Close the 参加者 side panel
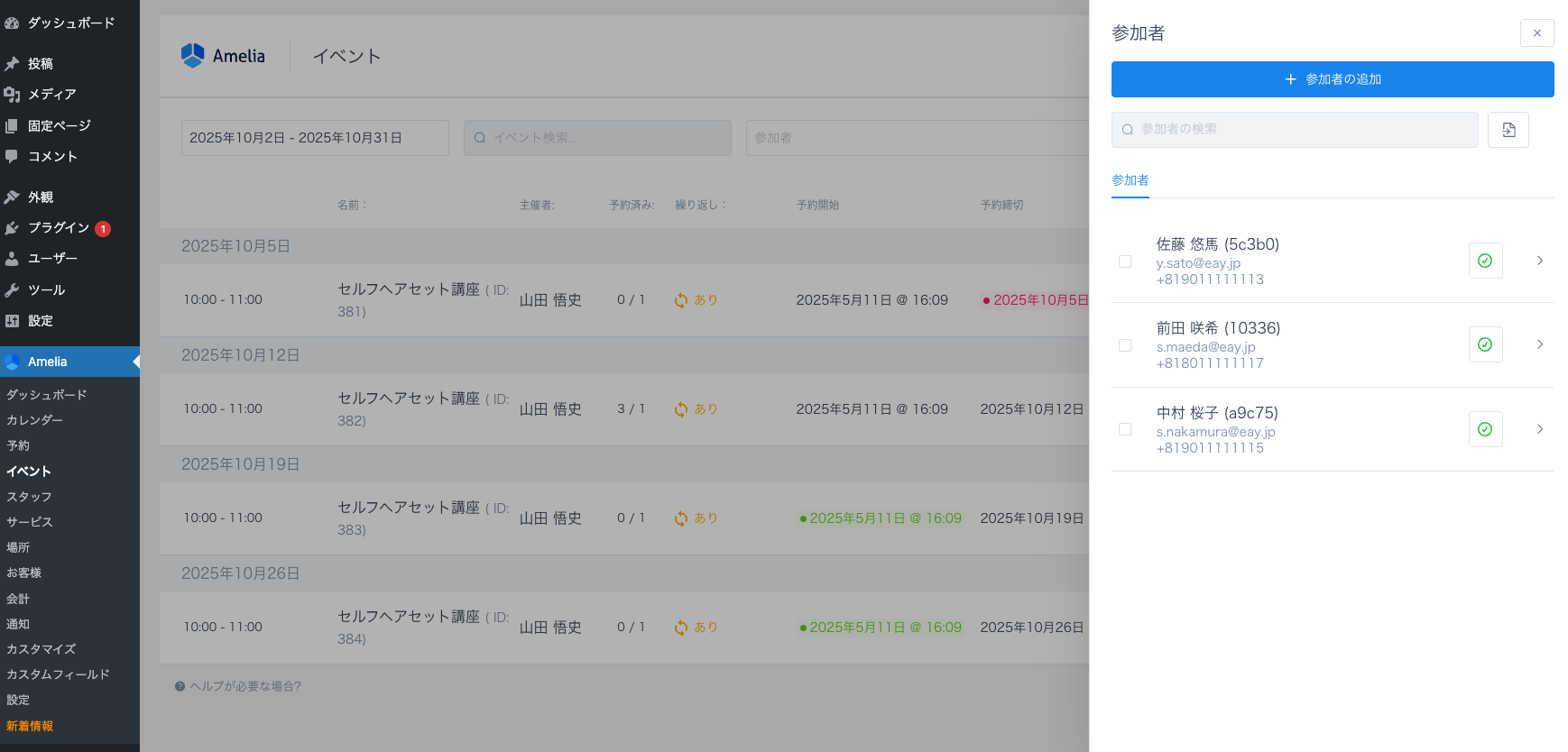1568x752 pixels. (x=1536, y=33)
